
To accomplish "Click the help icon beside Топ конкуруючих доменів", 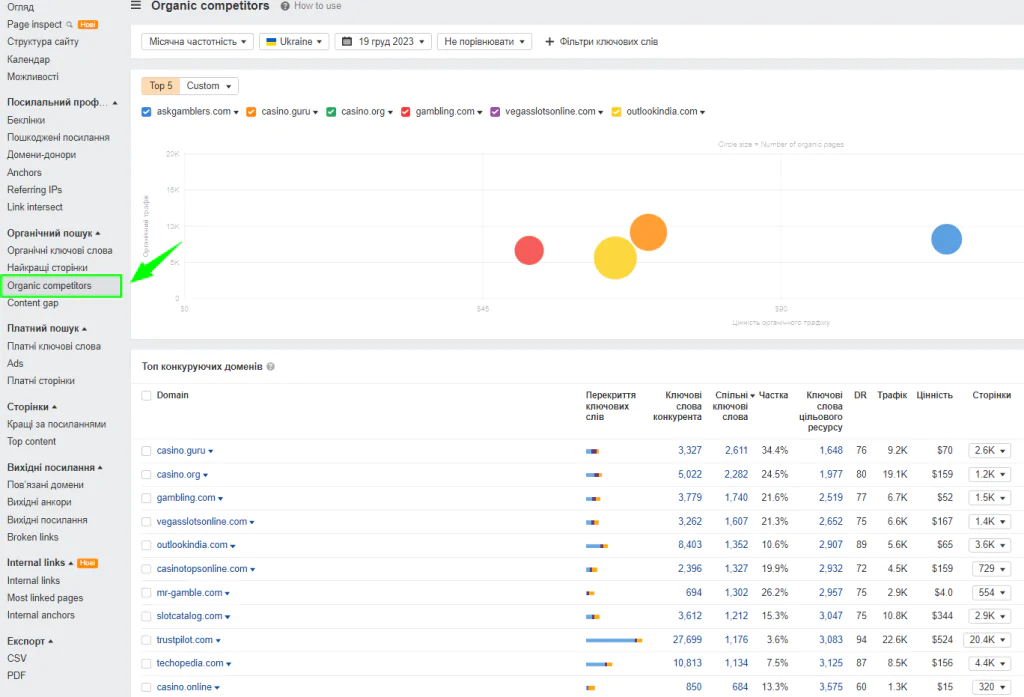I will 270,366.
